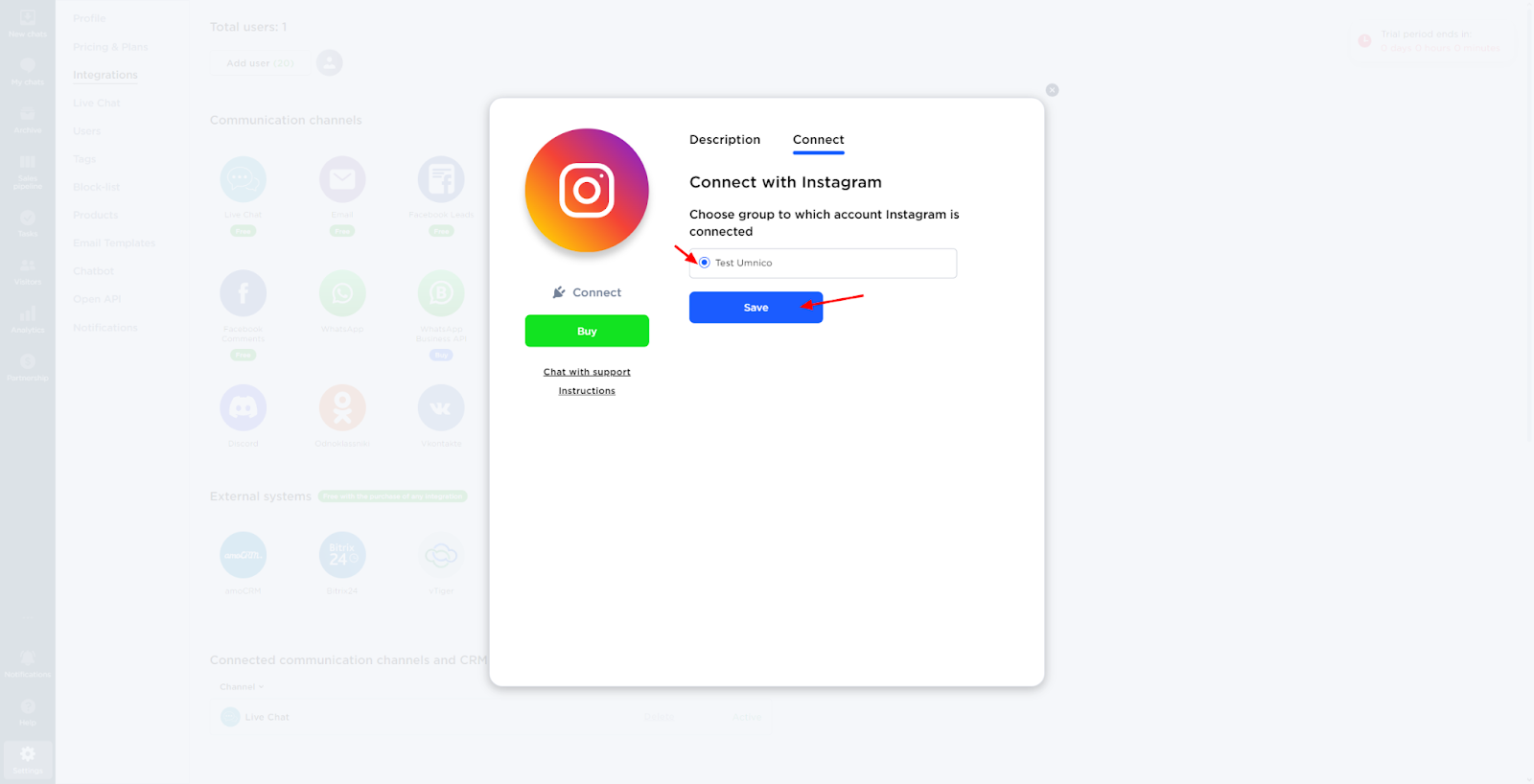Screen dimensions: 1534x784
Task: Open the Facebook Comments channel icon
Action: tap(244, 293)
